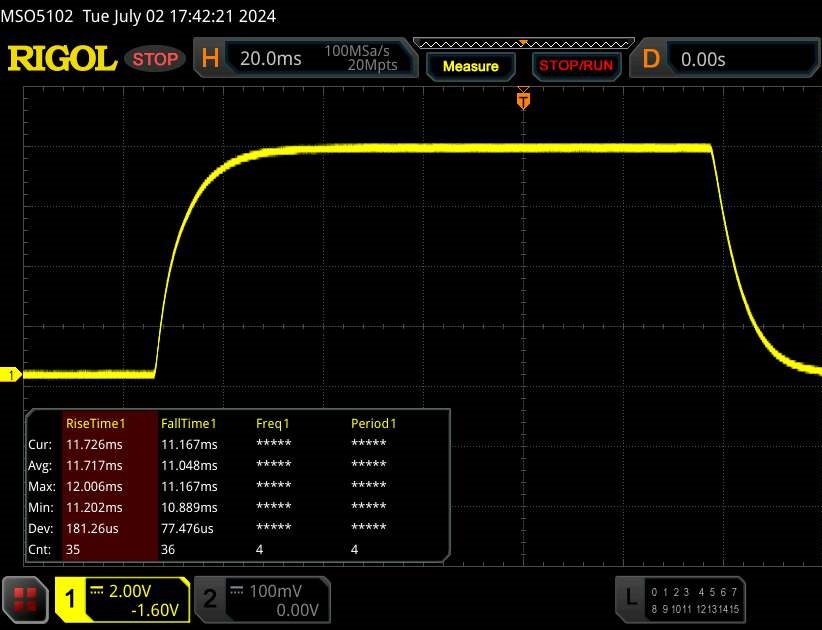Open horizontal timebase 20.0ms setting
This screenshot has width=822, height=630.
coord(271,59)
